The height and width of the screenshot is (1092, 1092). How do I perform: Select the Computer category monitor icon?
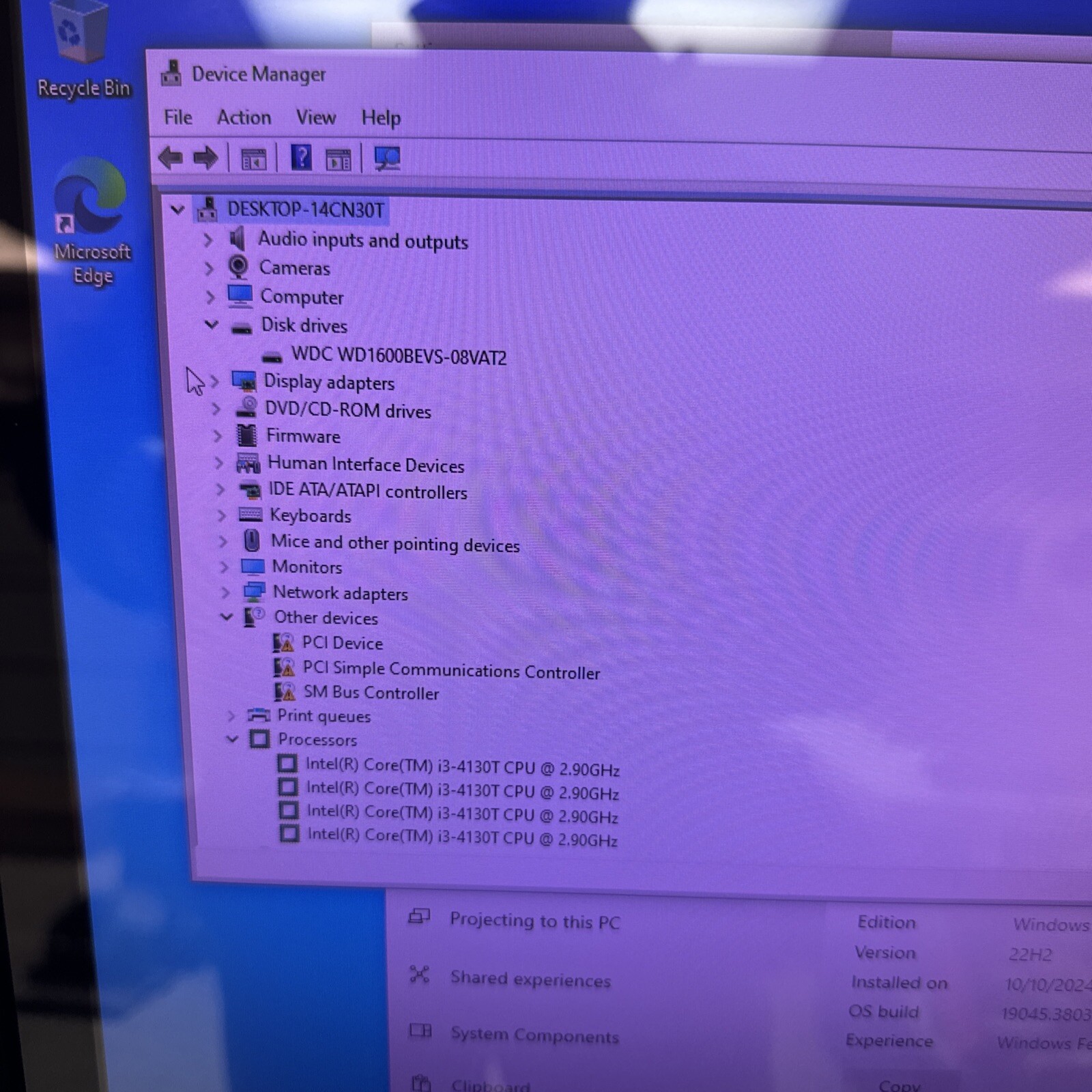(x=240, y=296)
